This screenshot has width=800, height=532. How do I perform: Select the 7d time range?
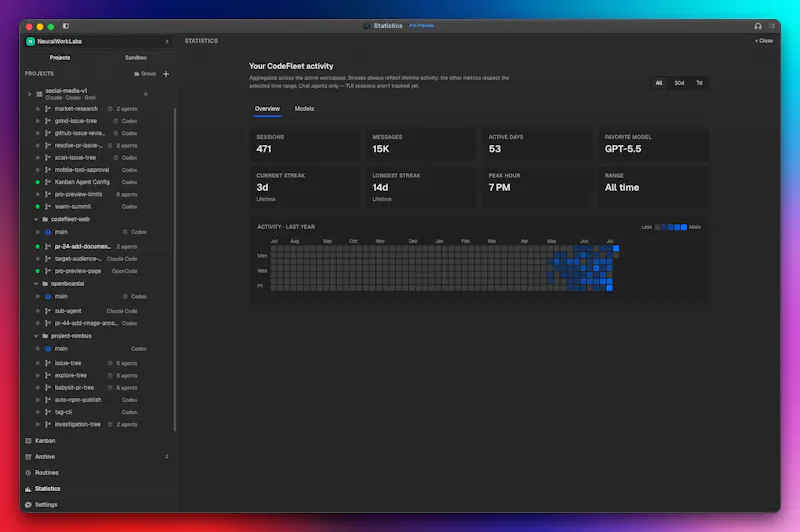[x=699, y=83]
